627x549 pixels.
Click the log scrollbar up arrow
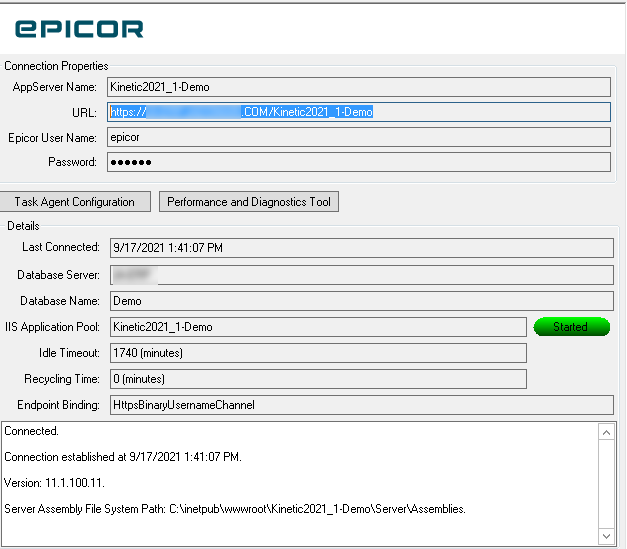pos(606,432)
